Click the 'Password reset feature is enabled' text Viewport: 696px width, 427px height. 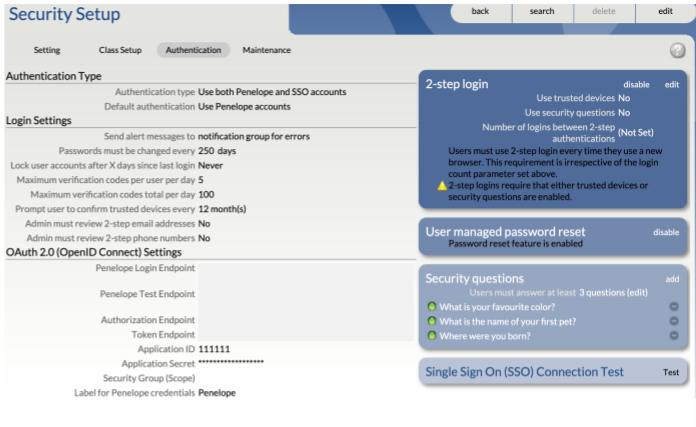click(515, 244)
